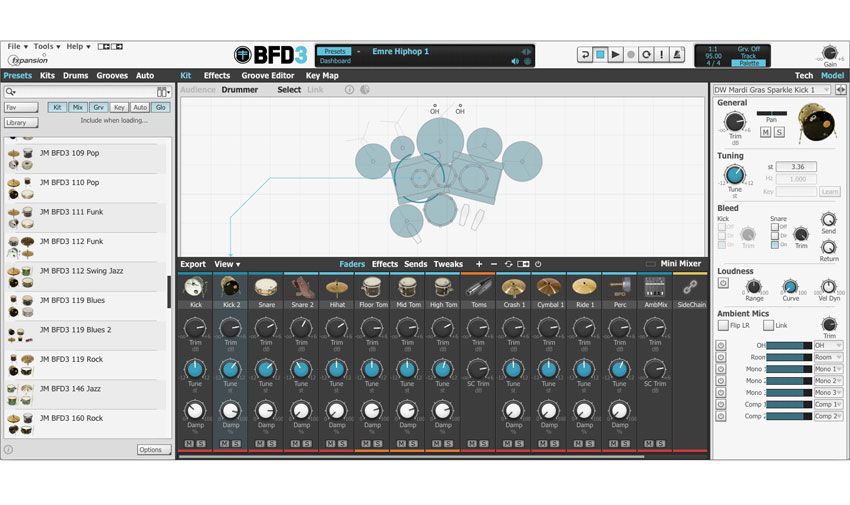The height and width of the screenshot is (505, 850).
Task: Open the File menu
Action: (x=17, y=47)
